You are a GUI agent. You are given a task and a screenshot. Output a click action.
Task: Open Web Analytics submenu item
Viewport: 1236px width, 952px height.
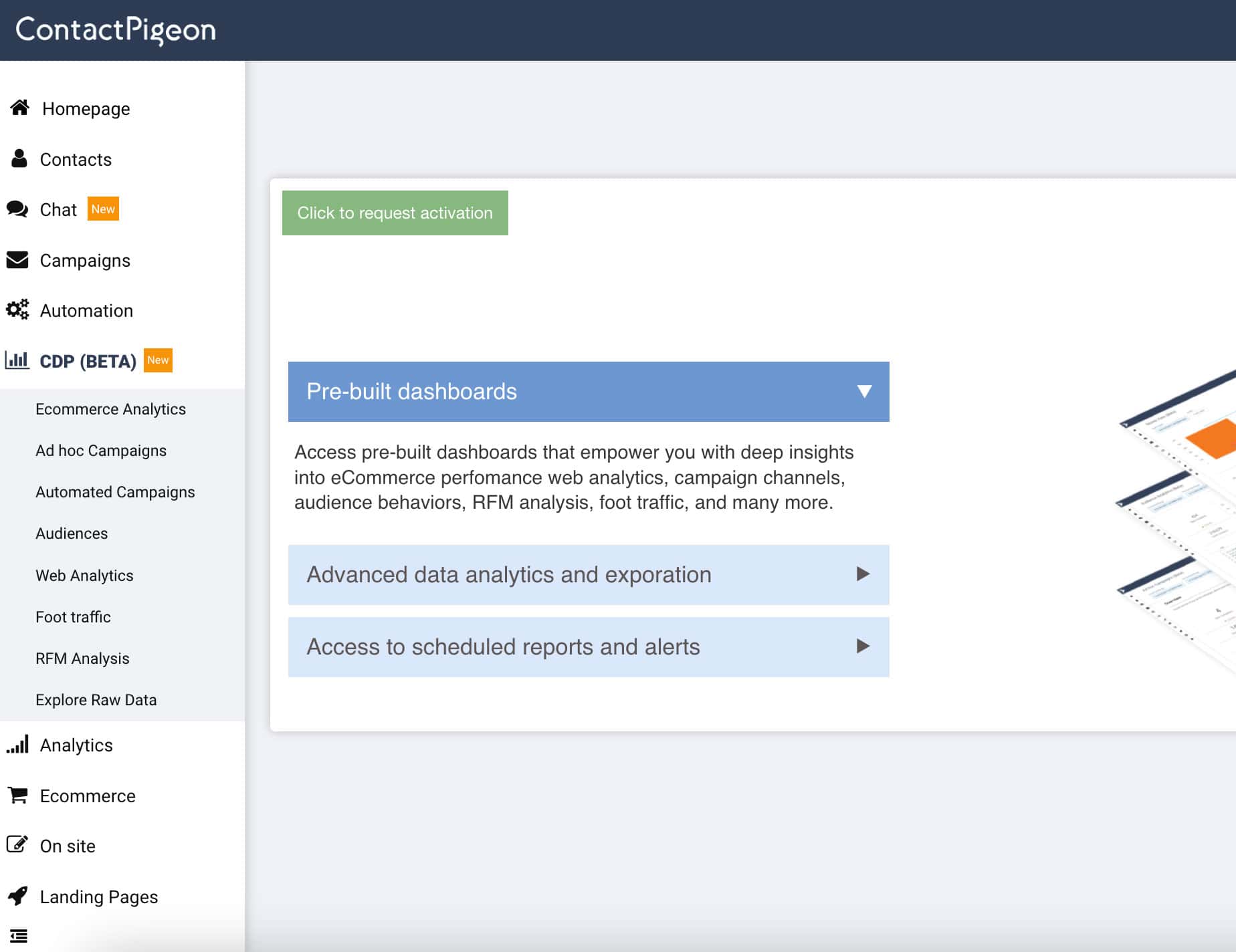tap(84, 576)
